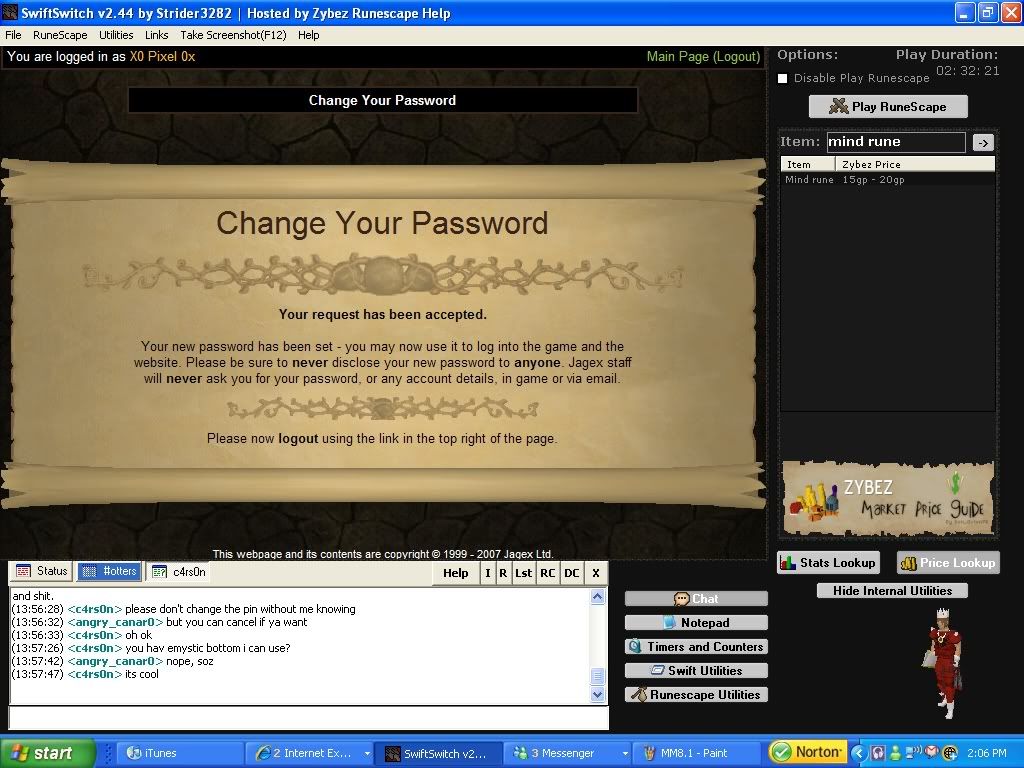Click the Zybez Market Price Guide banner
The height and width of the screenshot is (768, 1024).
(x=888, y=498)
